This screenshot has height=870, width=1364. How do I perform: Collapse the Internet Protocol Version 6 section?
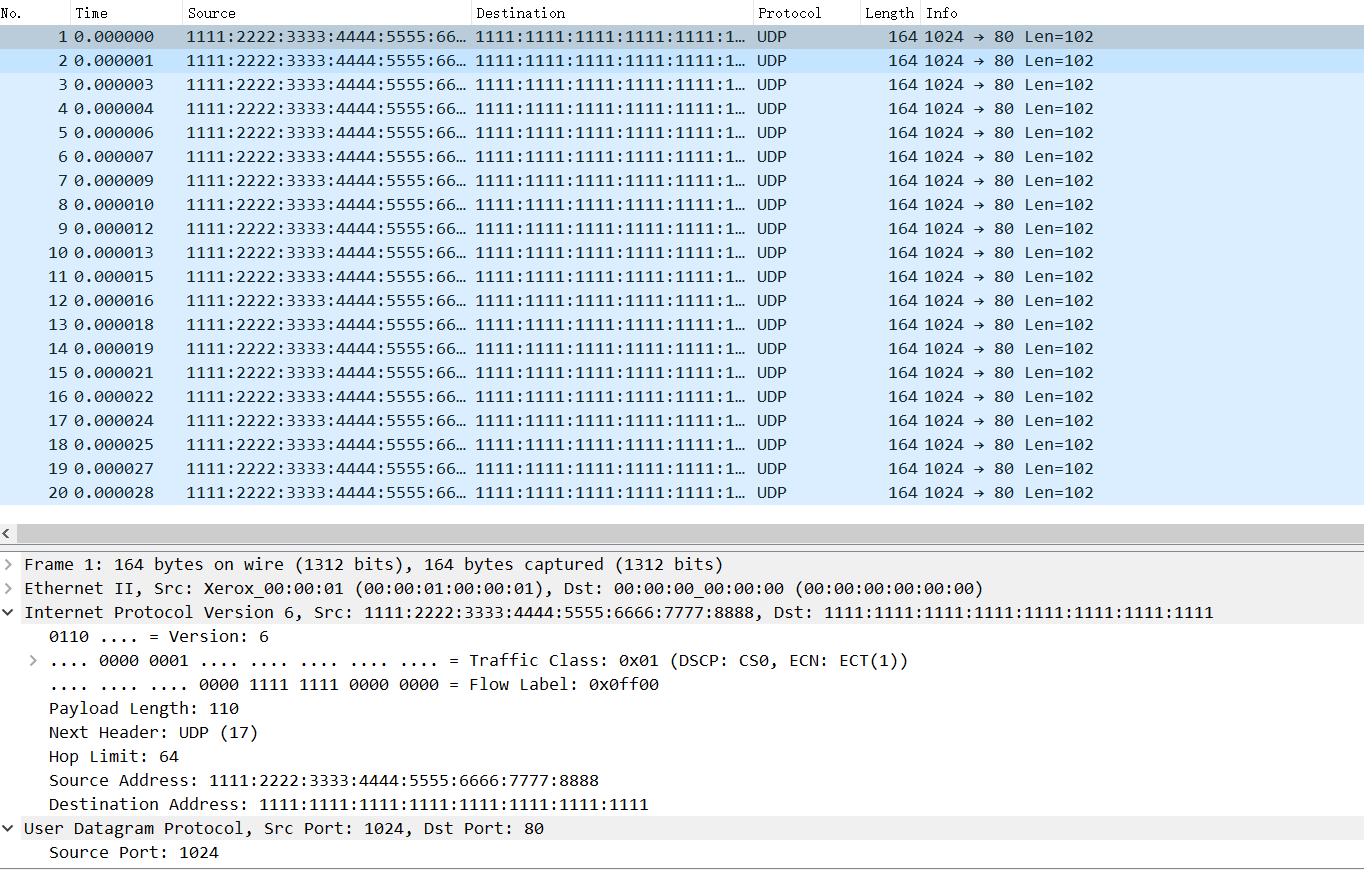pos(8,613)
